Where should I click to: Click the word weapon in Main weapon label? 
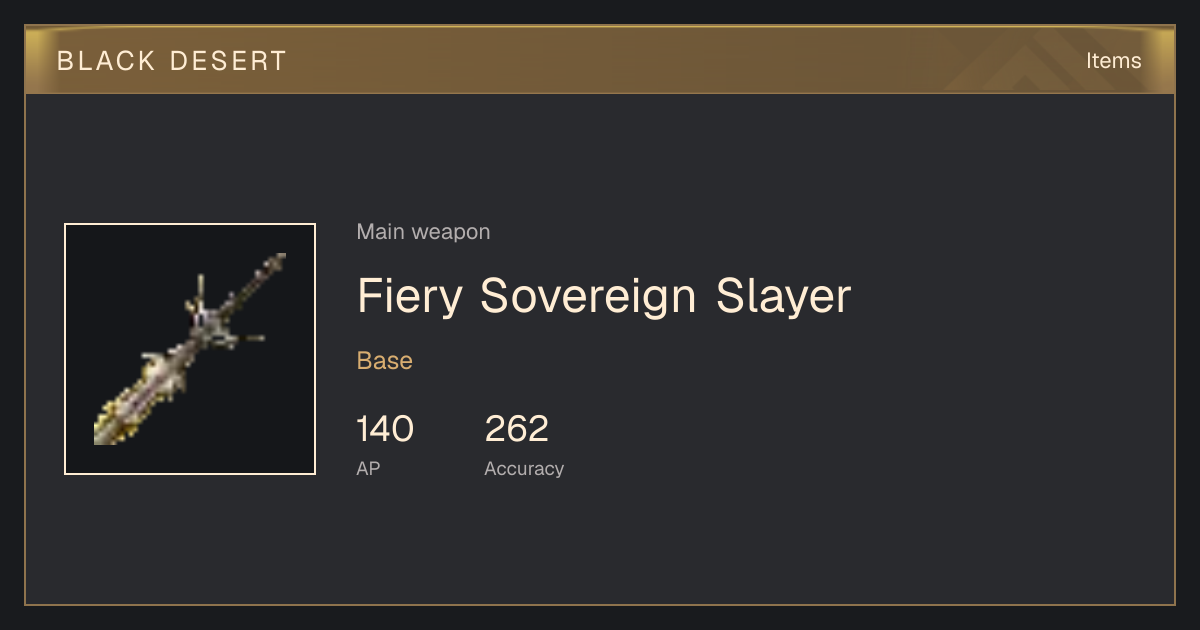[451, 232]
